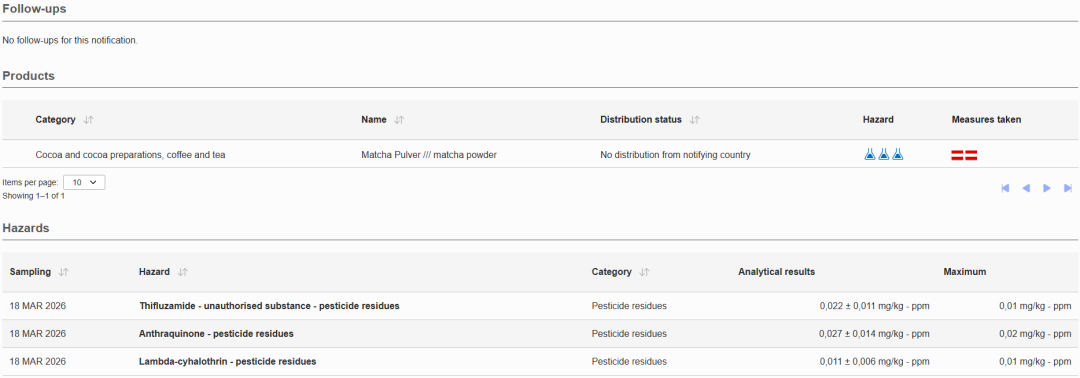Go to last page of products
The height and width of the screenshot is (378, 1080).
(1068, 188)
